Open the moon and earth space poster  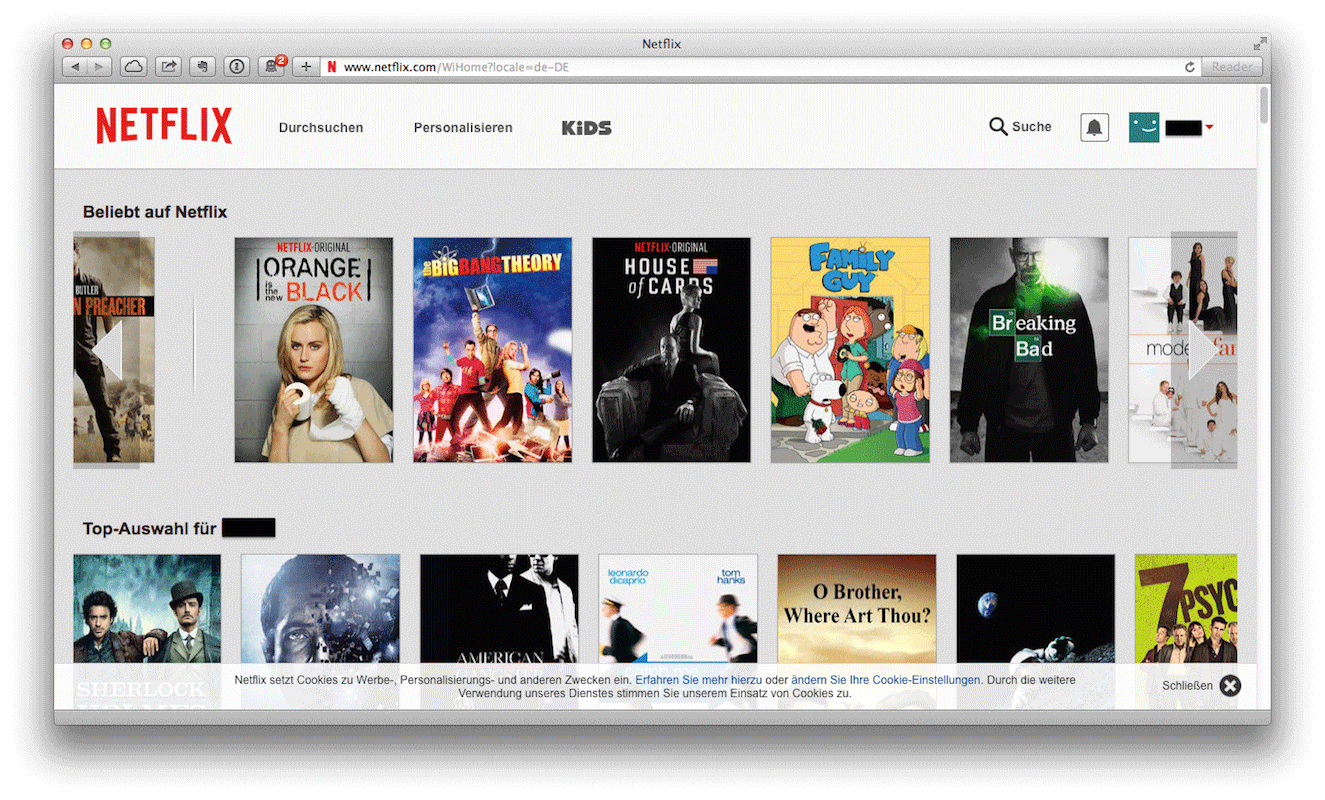click(1036, 608)
